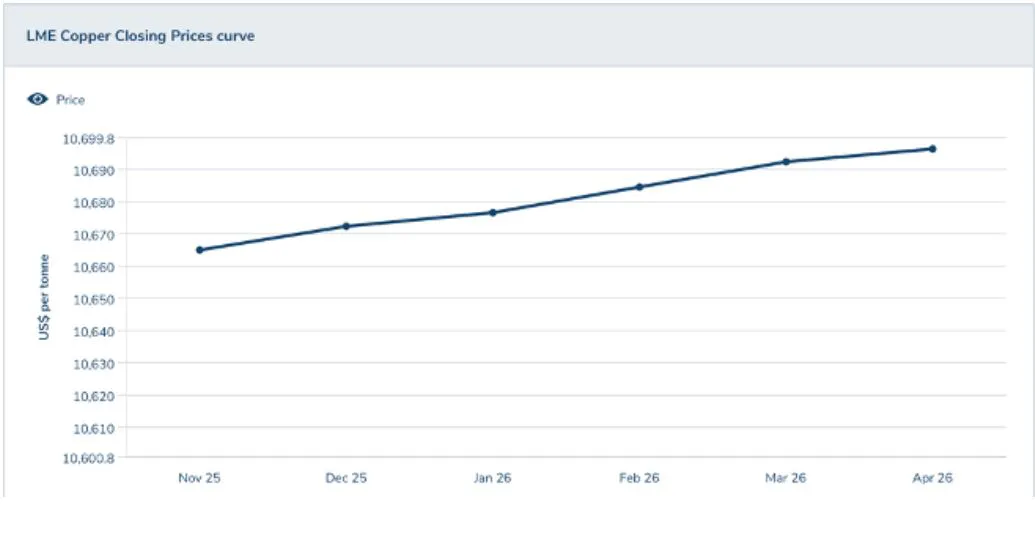Toggle the Price series eye icon
The width and height of the screenshot is (1035, 548).
tap(38, 100)
